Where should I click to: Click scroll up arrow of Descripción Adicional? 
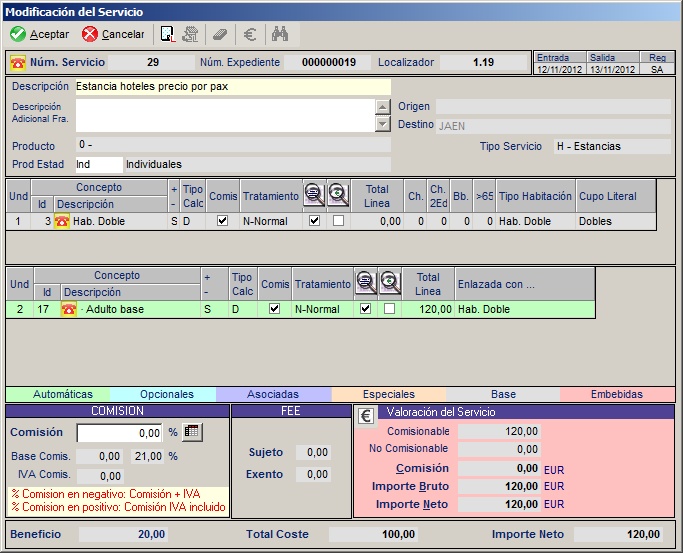[382, 107]
